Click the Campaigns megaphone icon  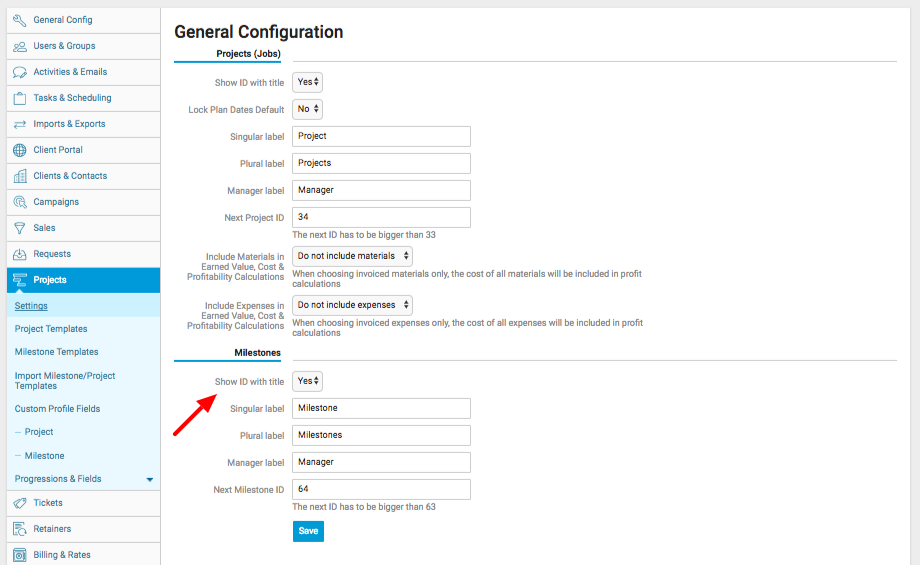pyautogui.click(x=19, y=202)
